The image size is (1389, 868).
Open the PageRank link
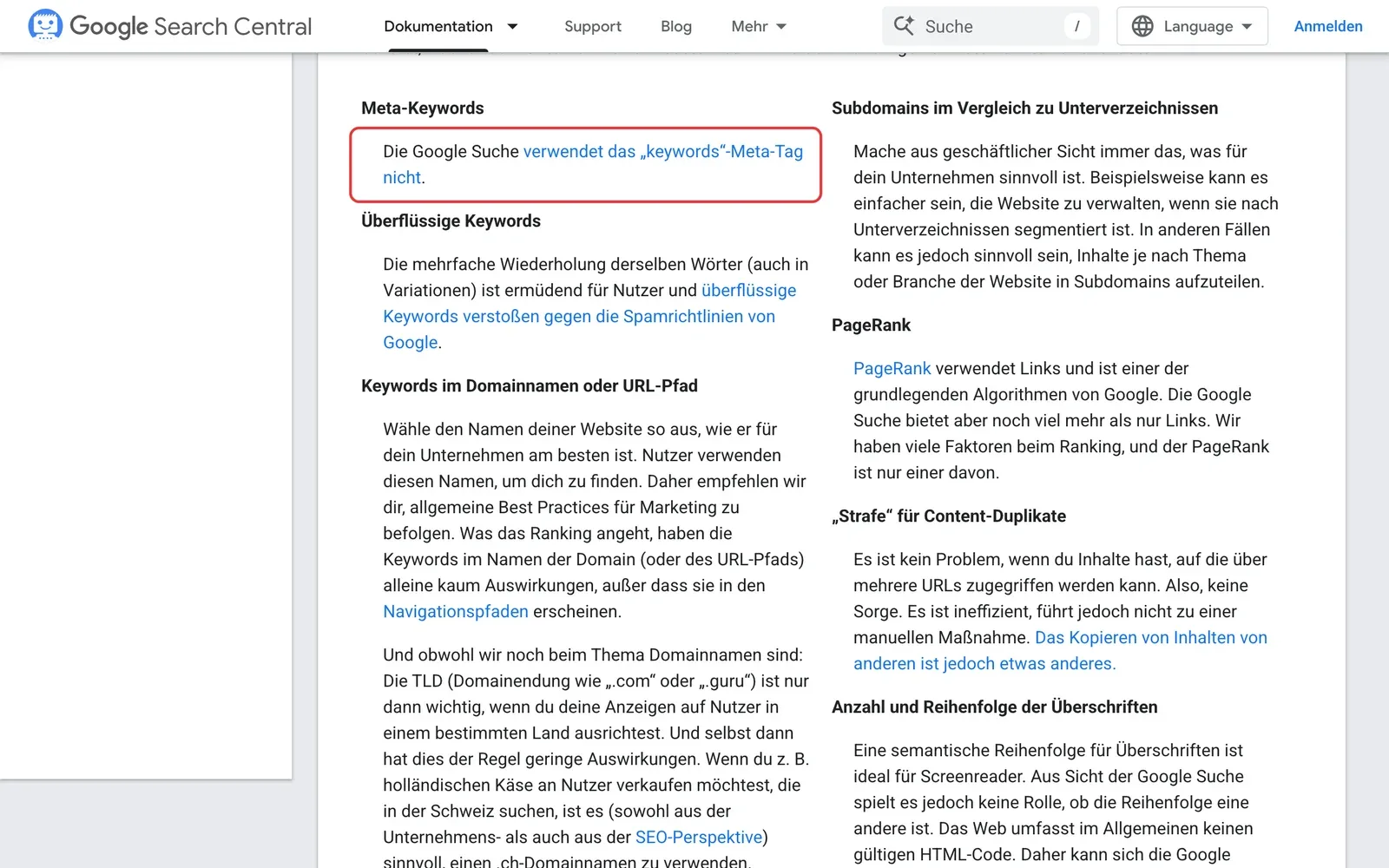click(892, 368)
